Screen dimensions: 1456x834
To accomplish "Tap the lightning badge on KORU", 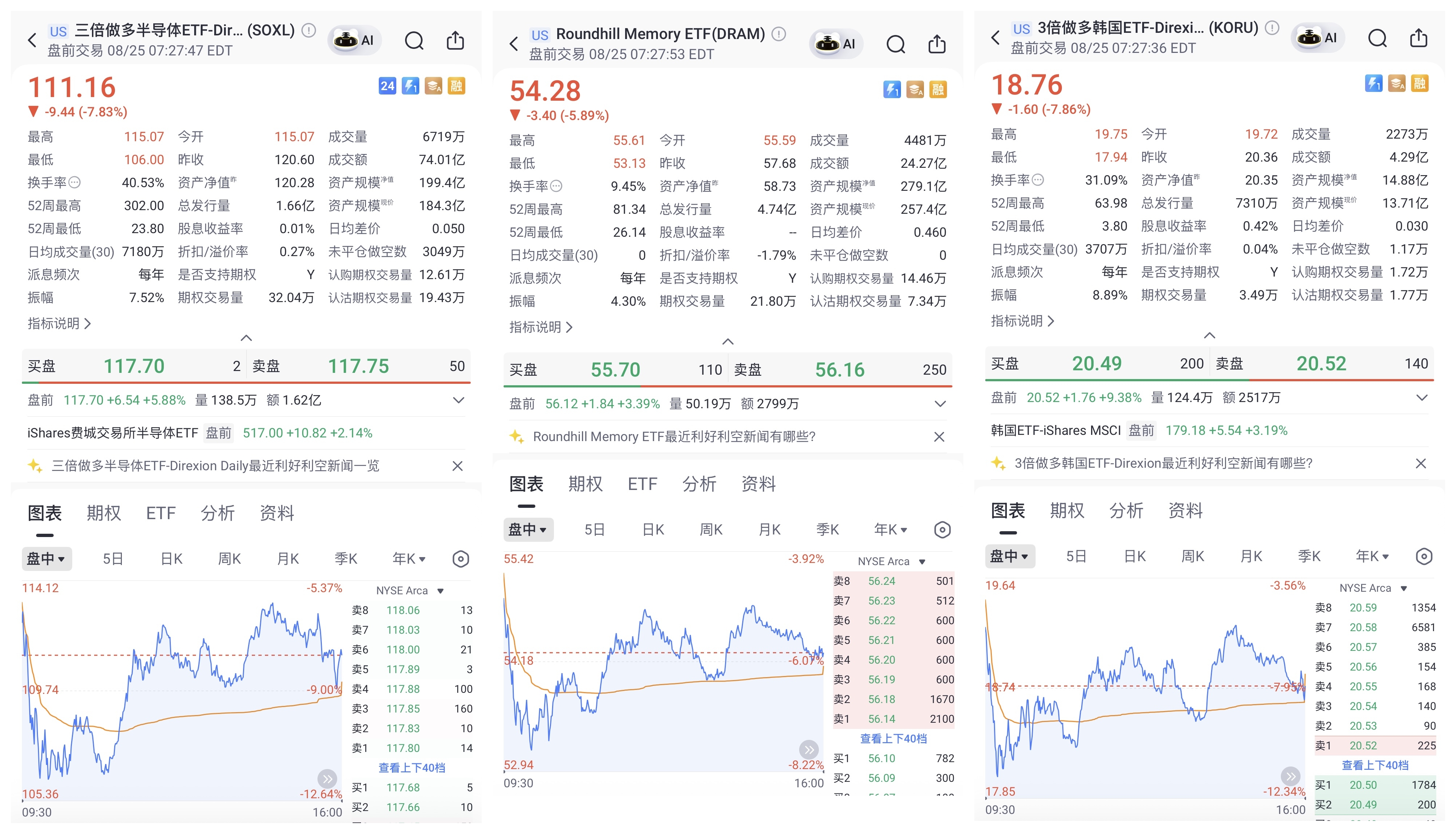I will tap(1374, 84).
